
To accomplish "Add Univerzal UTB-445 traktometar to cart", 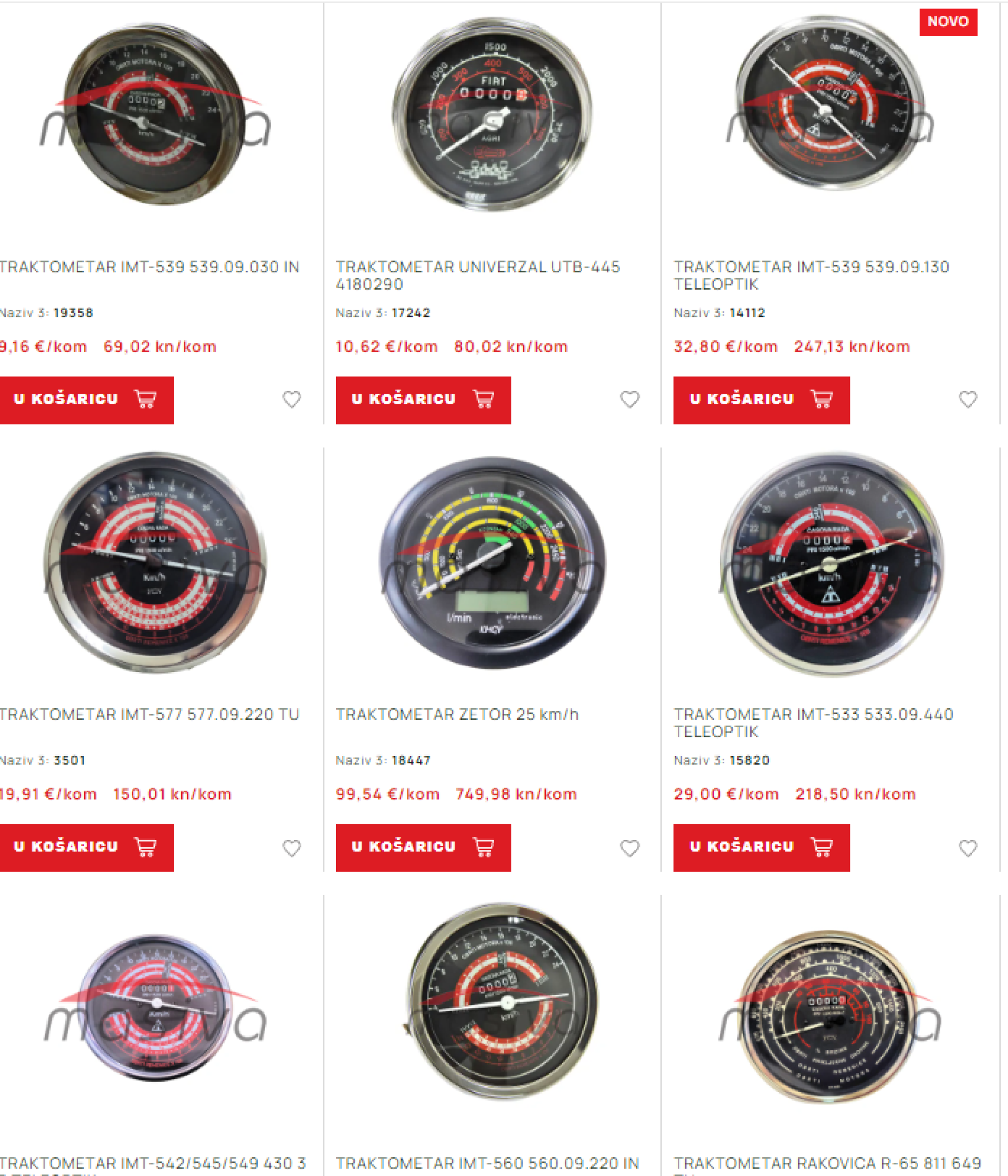I will [423, 400].
